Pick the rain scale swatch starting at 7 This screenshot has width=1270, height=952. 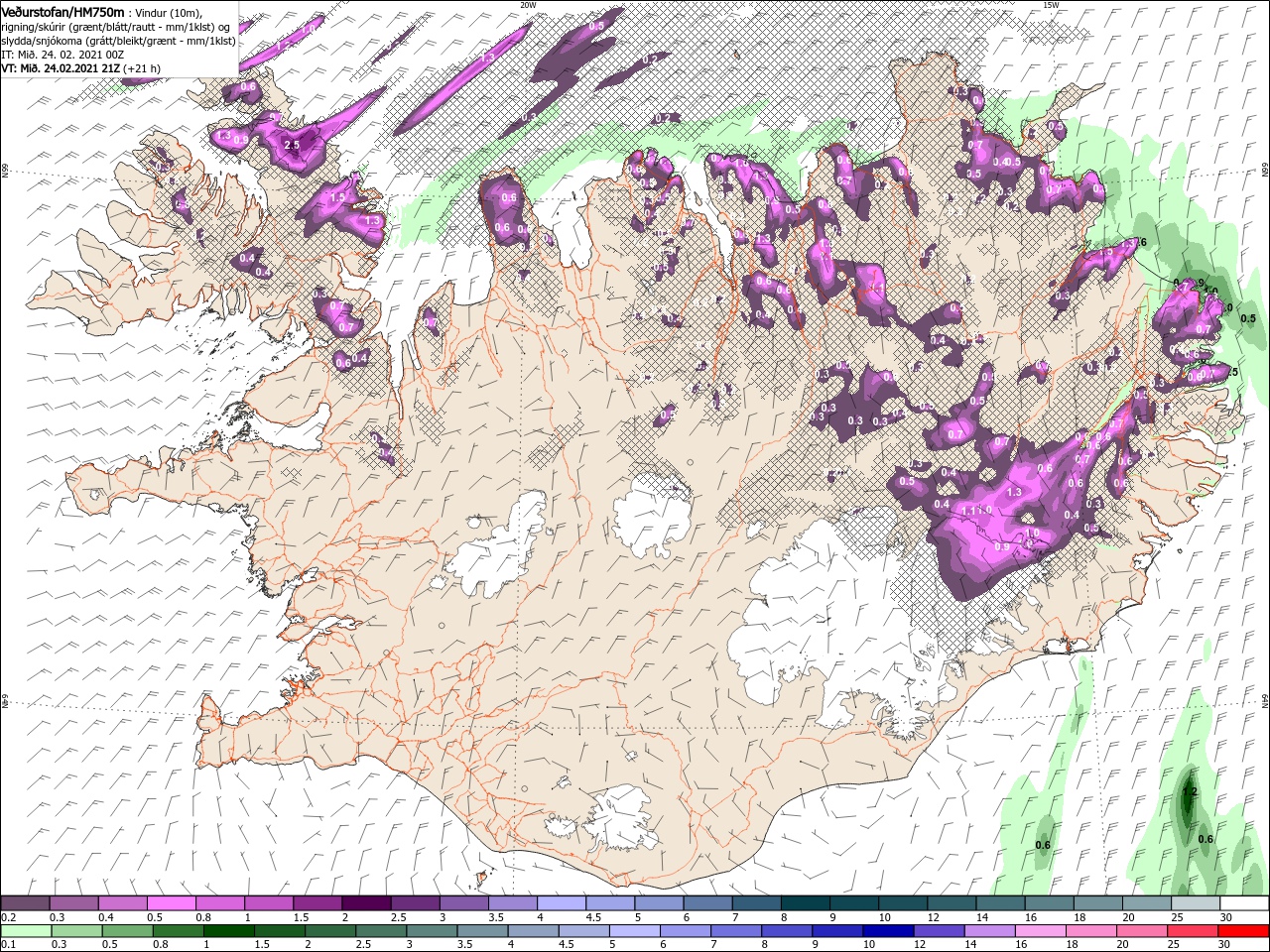tap(736, 931)
